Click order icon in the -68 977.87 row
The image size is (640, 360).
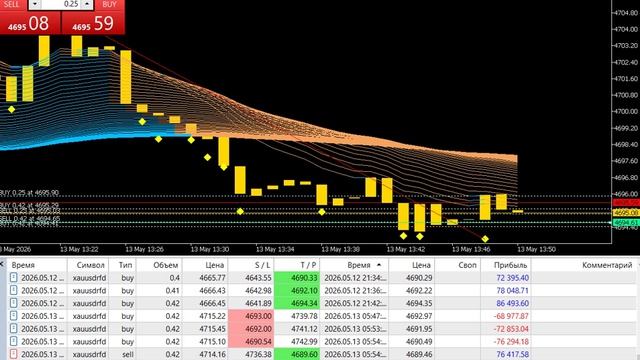click(x=13, y=316)
